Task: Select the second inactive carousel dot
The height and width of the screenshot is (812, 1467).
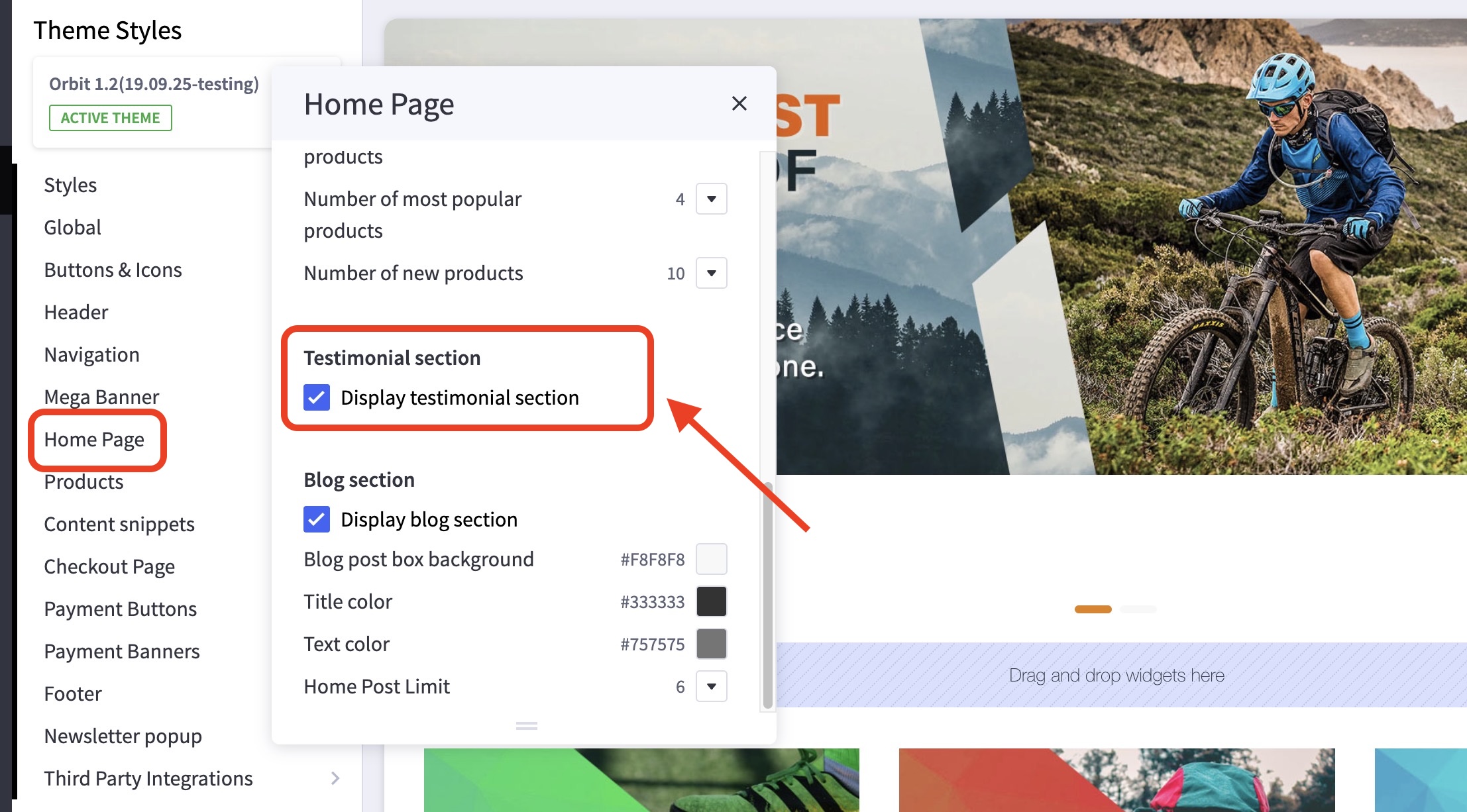Action: coord(1138,609)
